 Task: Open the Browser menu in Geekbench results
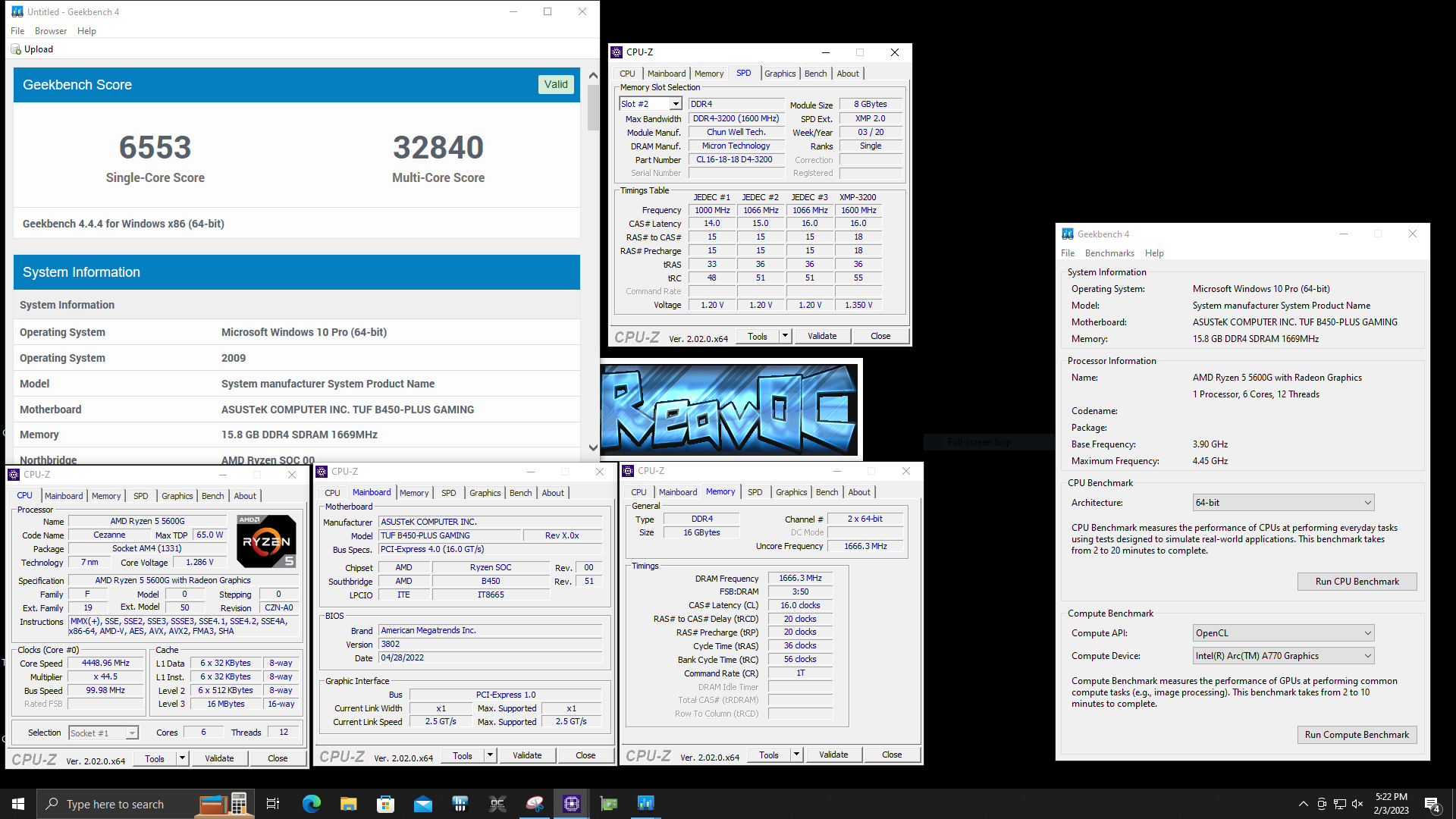tap(51, 31)
